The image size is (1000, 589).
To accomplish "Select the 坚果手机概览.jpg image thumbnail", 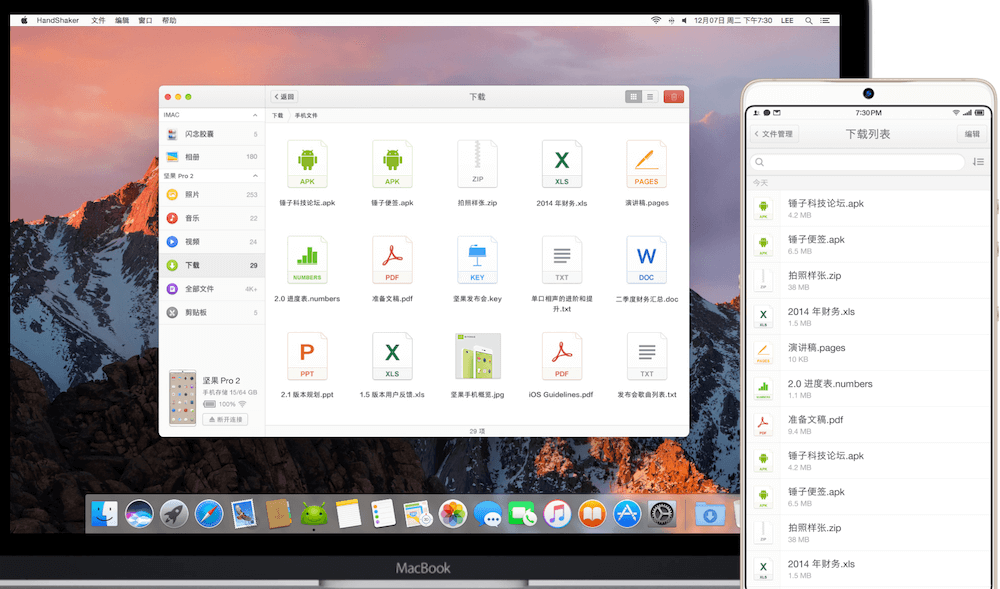I will [477, 356].
